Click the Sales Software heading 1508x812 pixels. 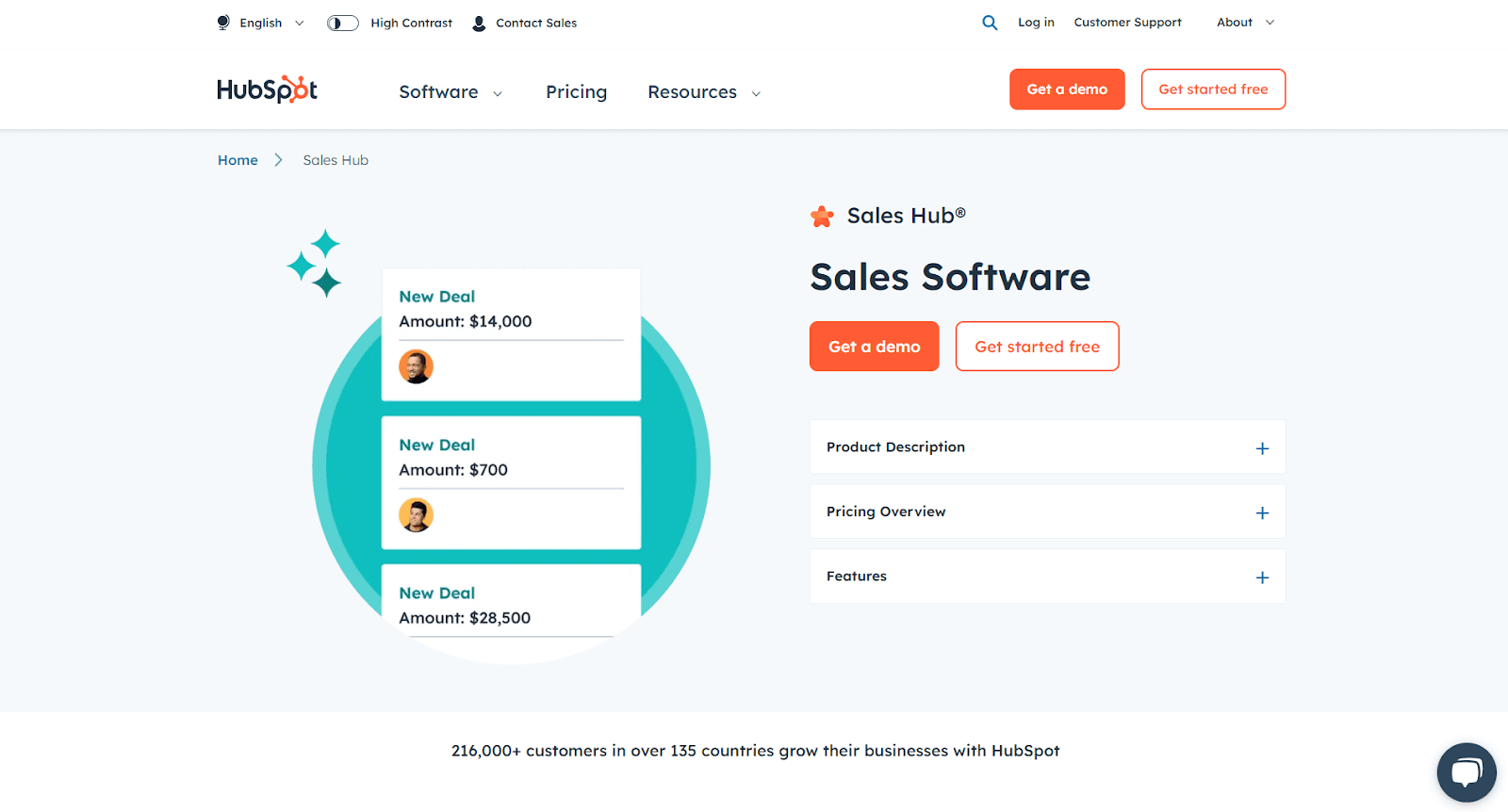[x=950, y=277]
